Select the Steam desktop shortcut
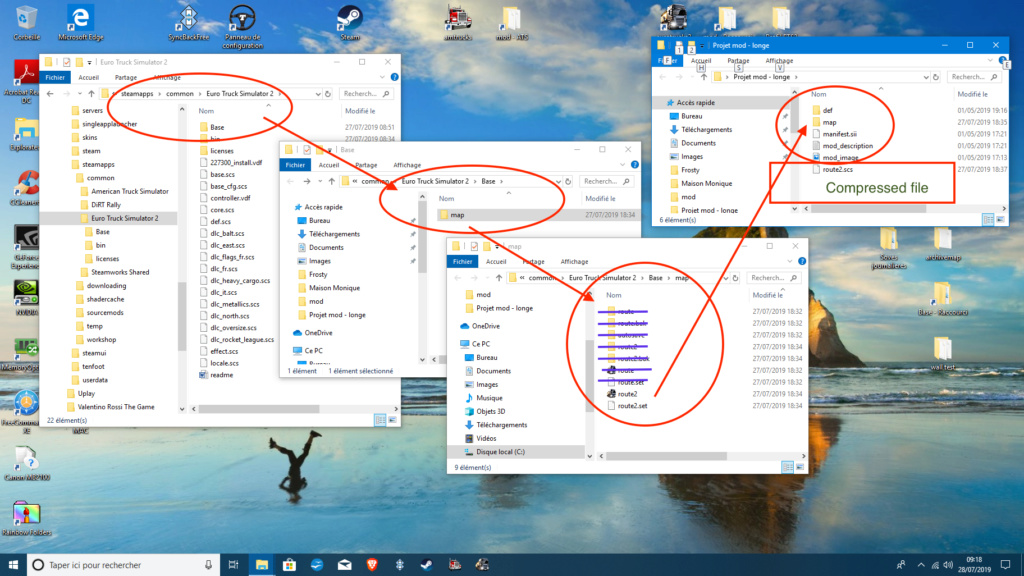 (x=350, y=22)
